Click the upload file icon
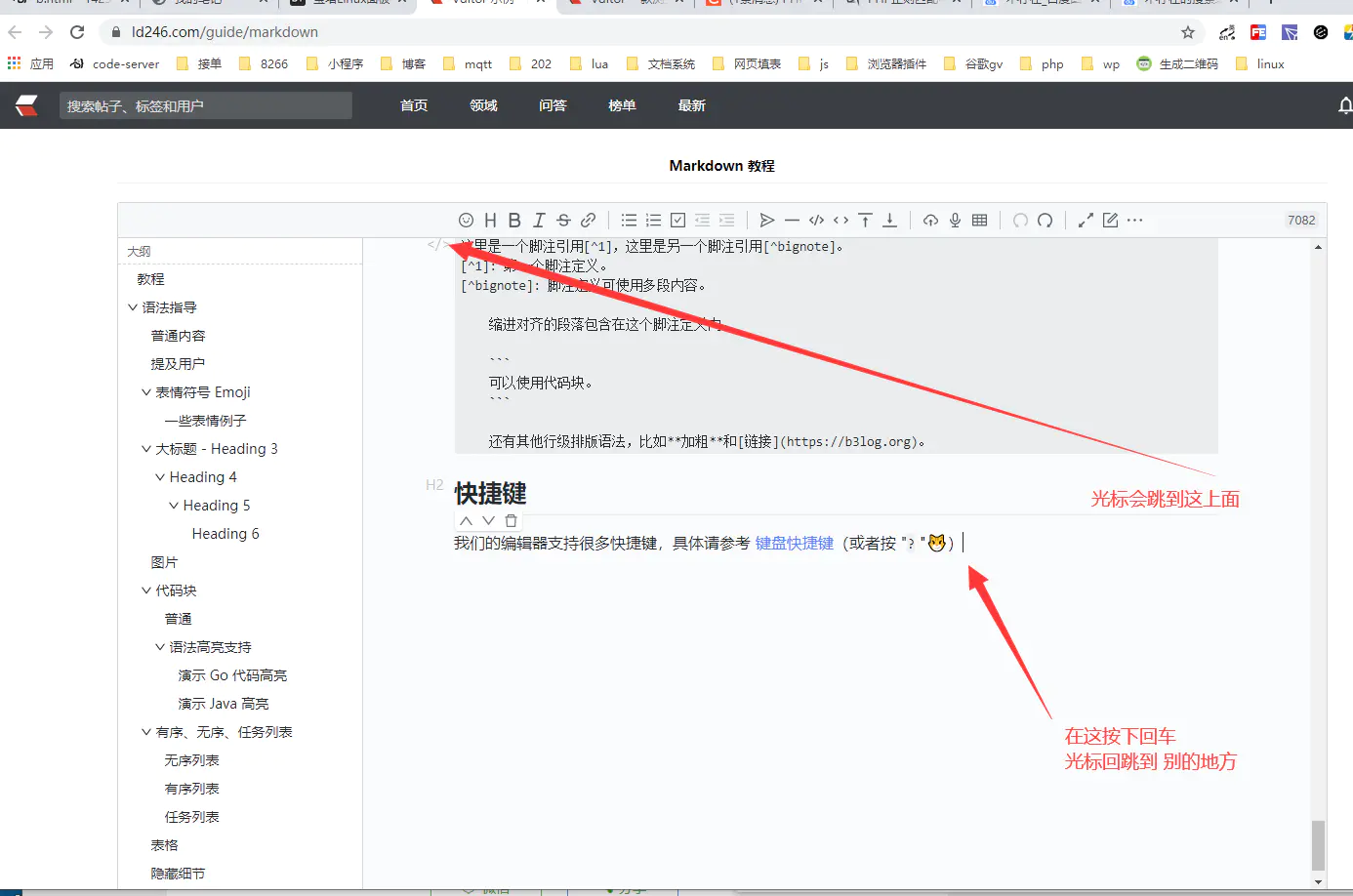 pyautogui.click(x=930, y=221)
